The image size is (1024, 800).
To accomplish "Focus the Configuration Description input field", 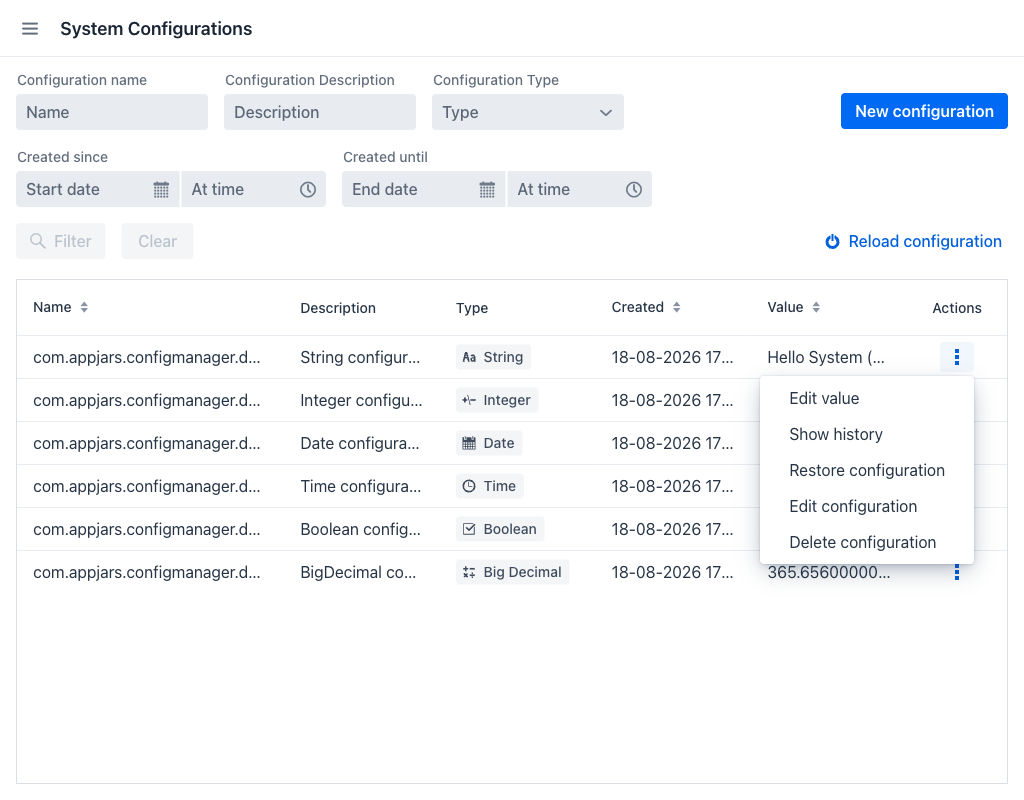I will tap(320, 112).
